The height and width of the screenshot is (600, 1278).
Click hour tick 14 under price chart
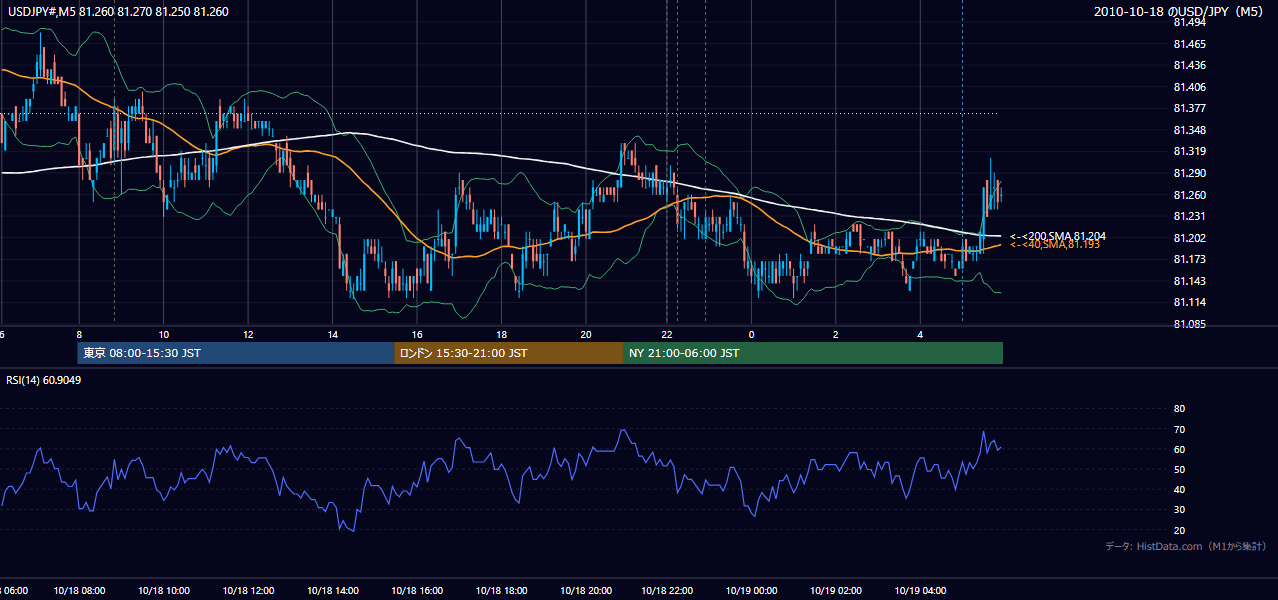(x=332, y=334)
